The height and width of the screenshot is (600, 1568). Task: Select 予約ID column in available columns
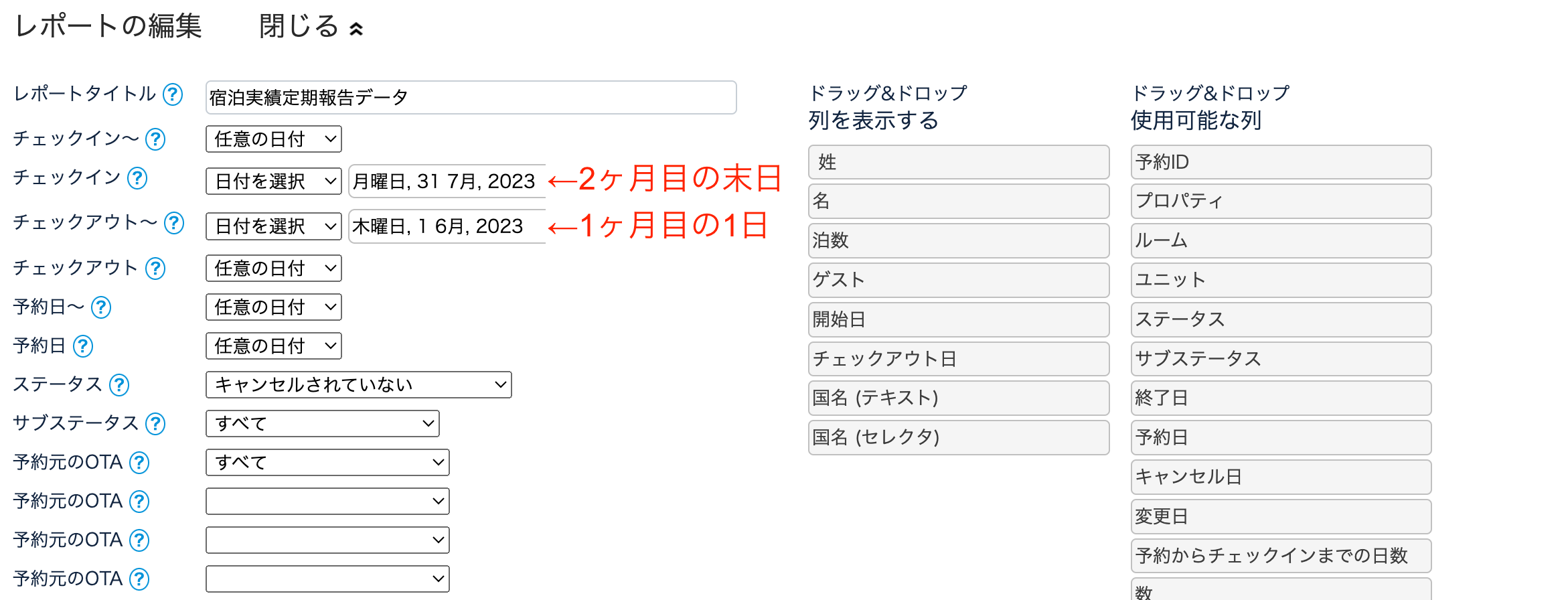tap(1280, 162)
